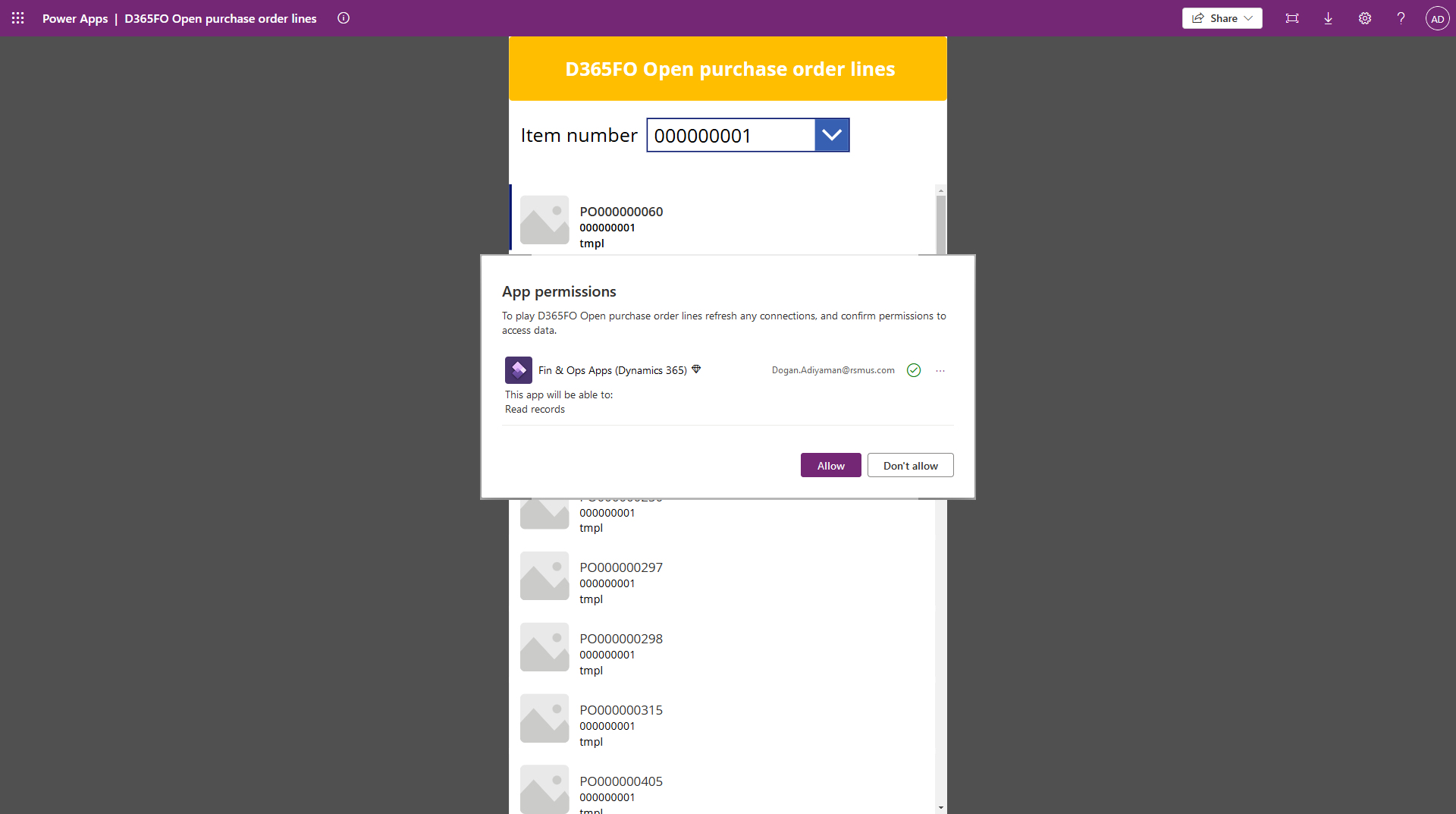Image resolution: width=1456 pixels, height=814 pixels.
Task: Click the App permissions heading
Action: click(x=559, y=291)
